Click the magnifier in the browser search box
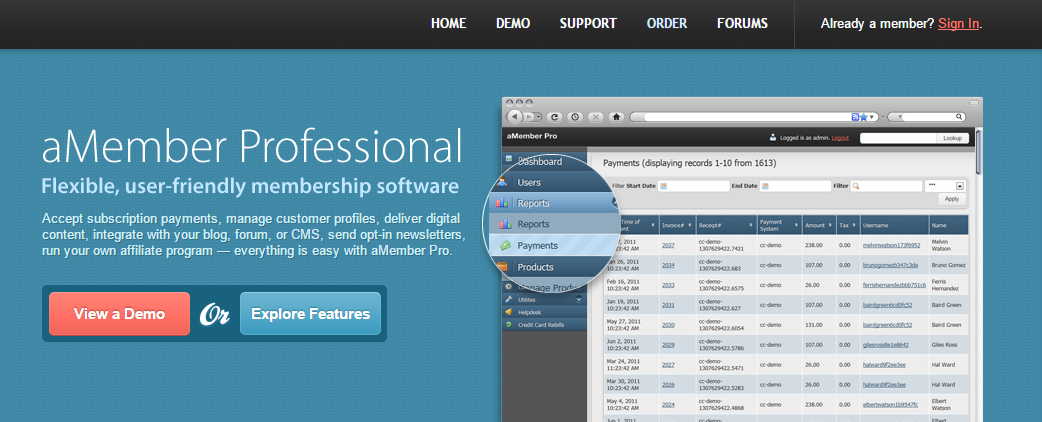Screen dimensions: 1042x422 (x=960, y=117)
